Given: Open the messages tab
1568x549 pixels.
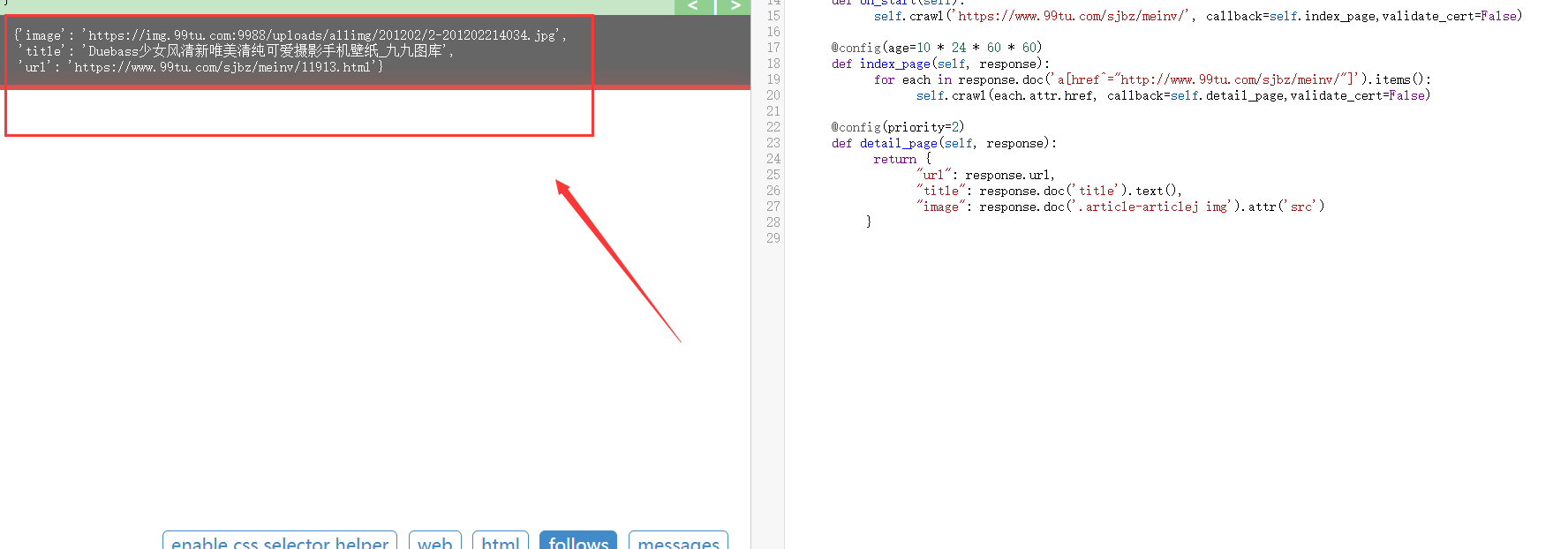Looking at the screenshot, I should [678, 540].
